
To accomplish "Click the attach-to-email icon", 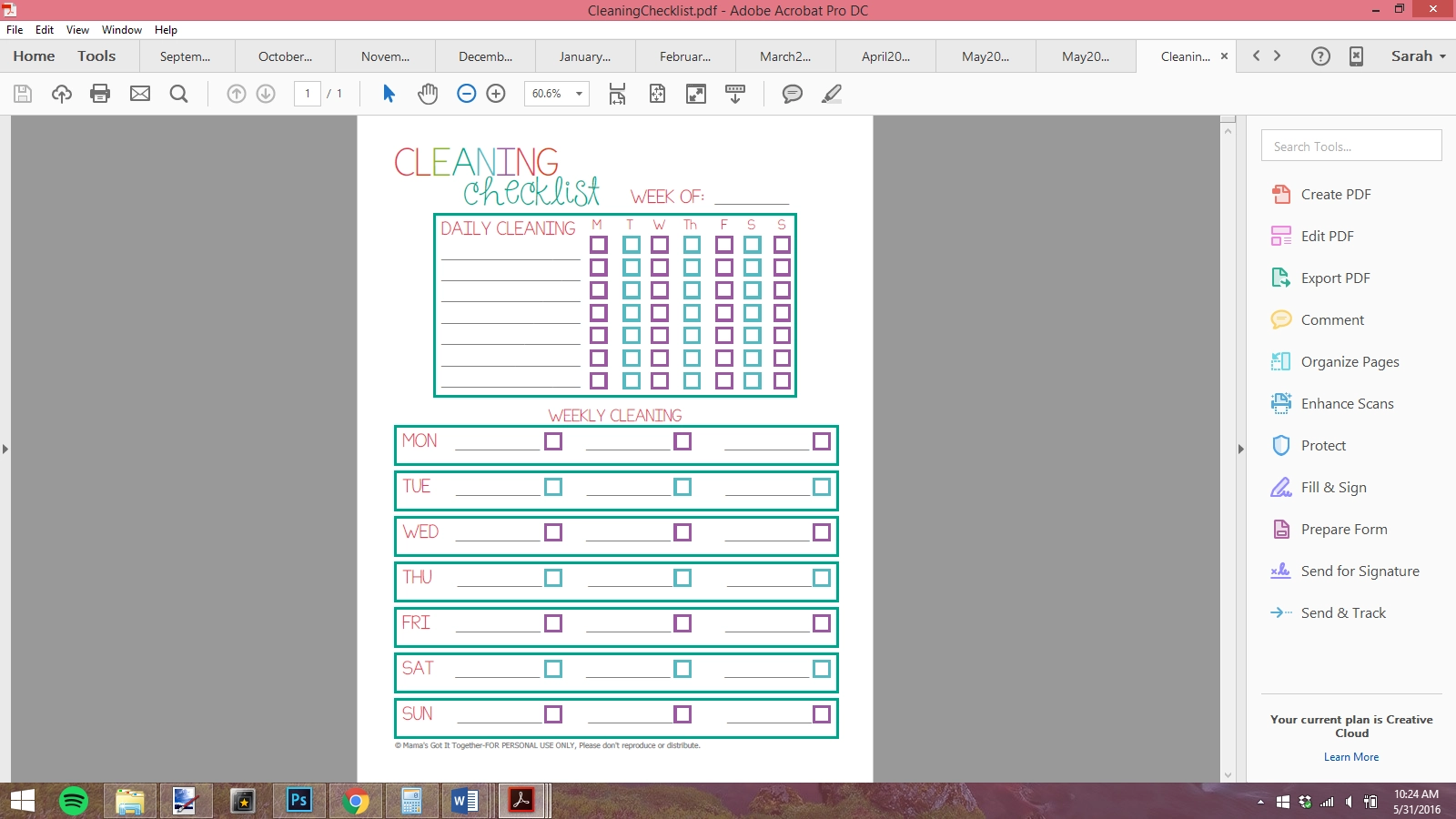I will [140, 93].
